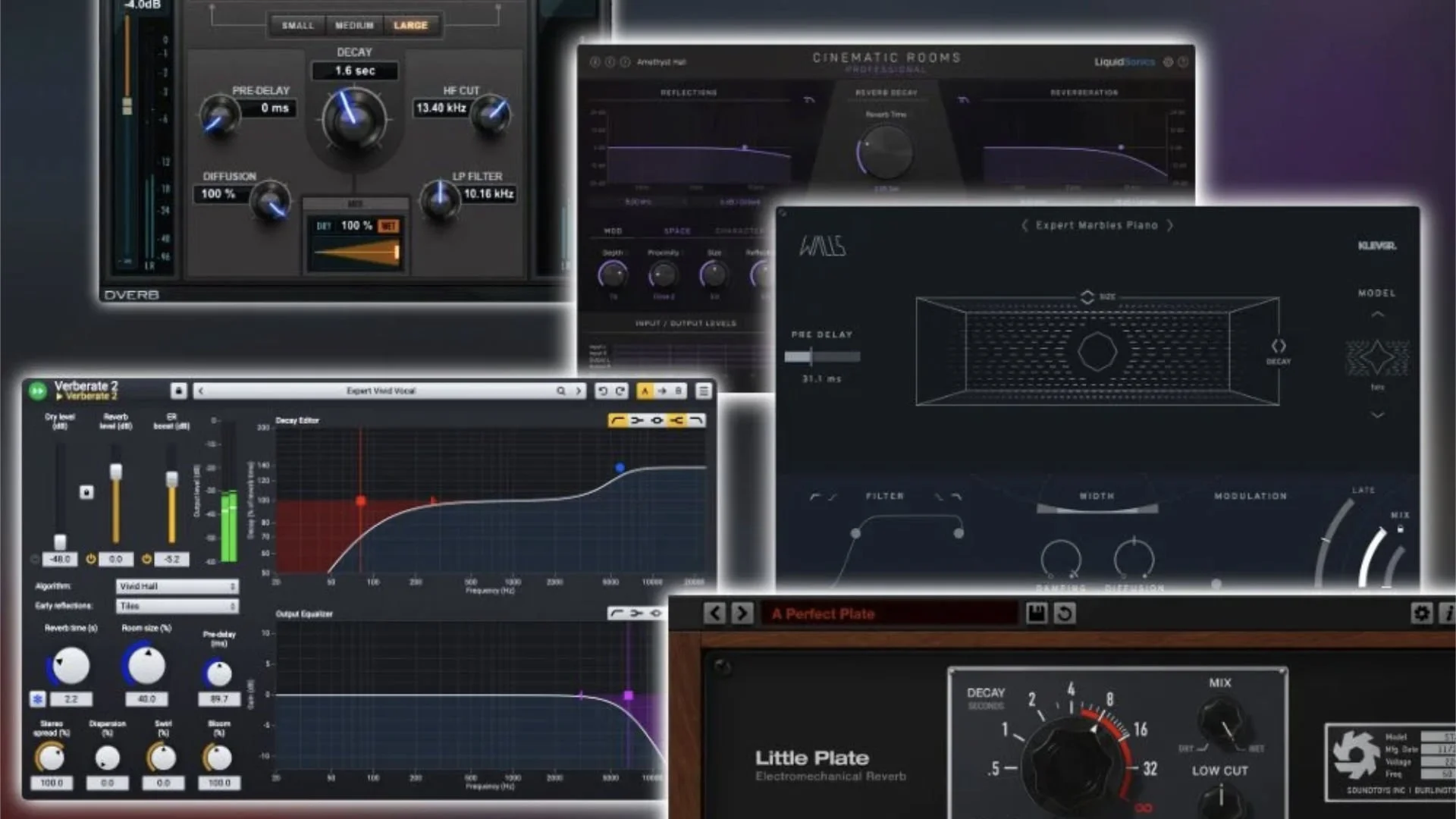
Task: Click the next preset arrow in Little Plate
Action: [741, 613]
